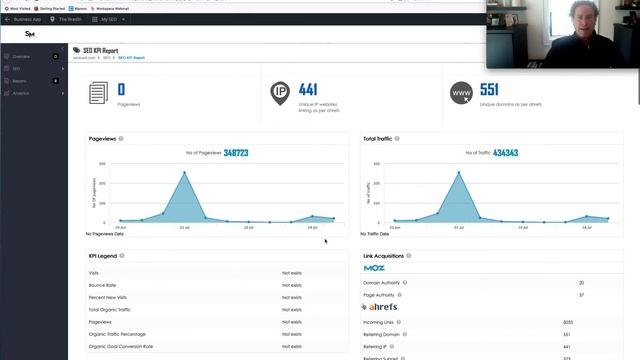
Task: Click the info icon beside Referring Domain
Action: click(405, 334)
